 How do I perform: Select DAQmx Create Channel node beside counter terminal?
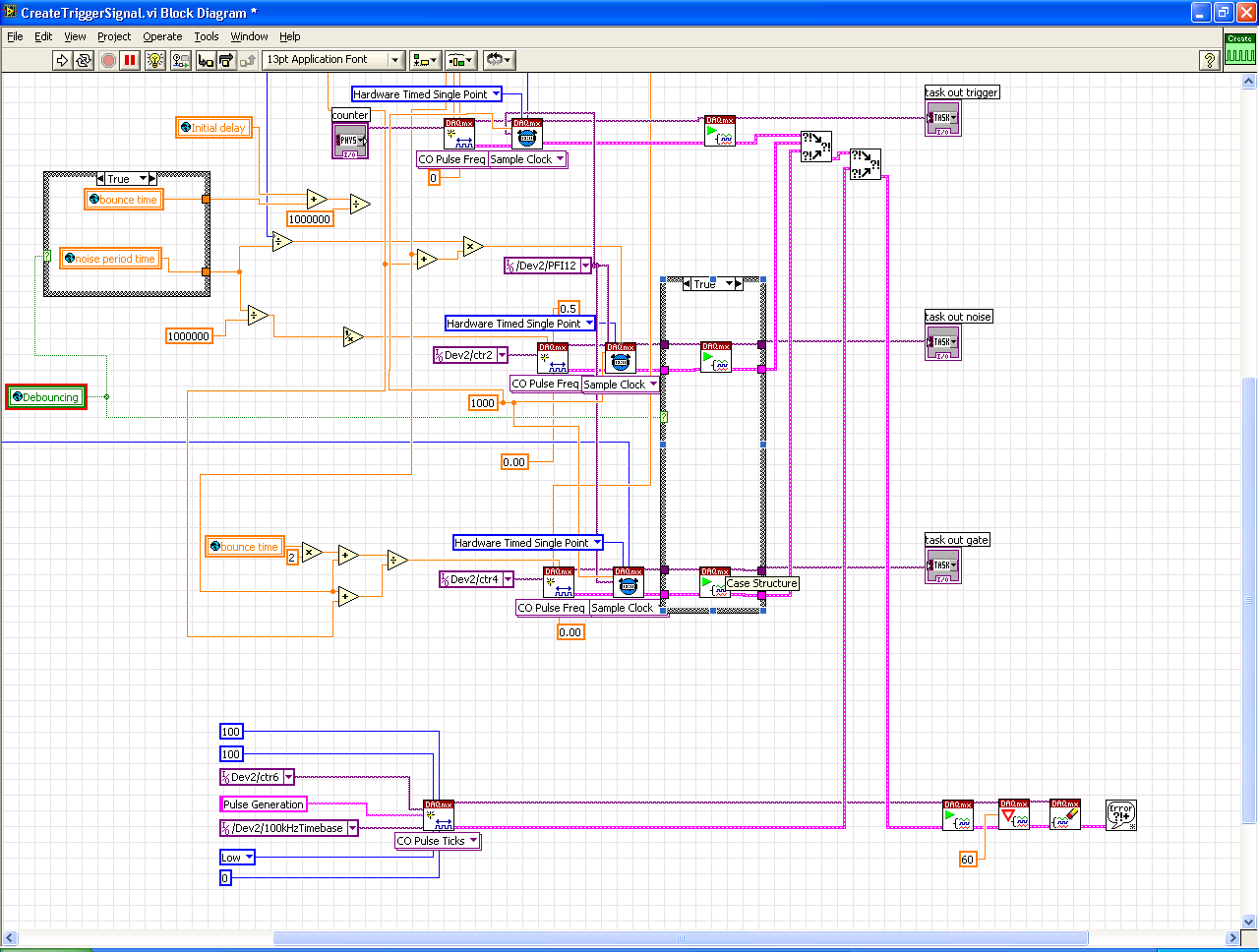[459, 134]
